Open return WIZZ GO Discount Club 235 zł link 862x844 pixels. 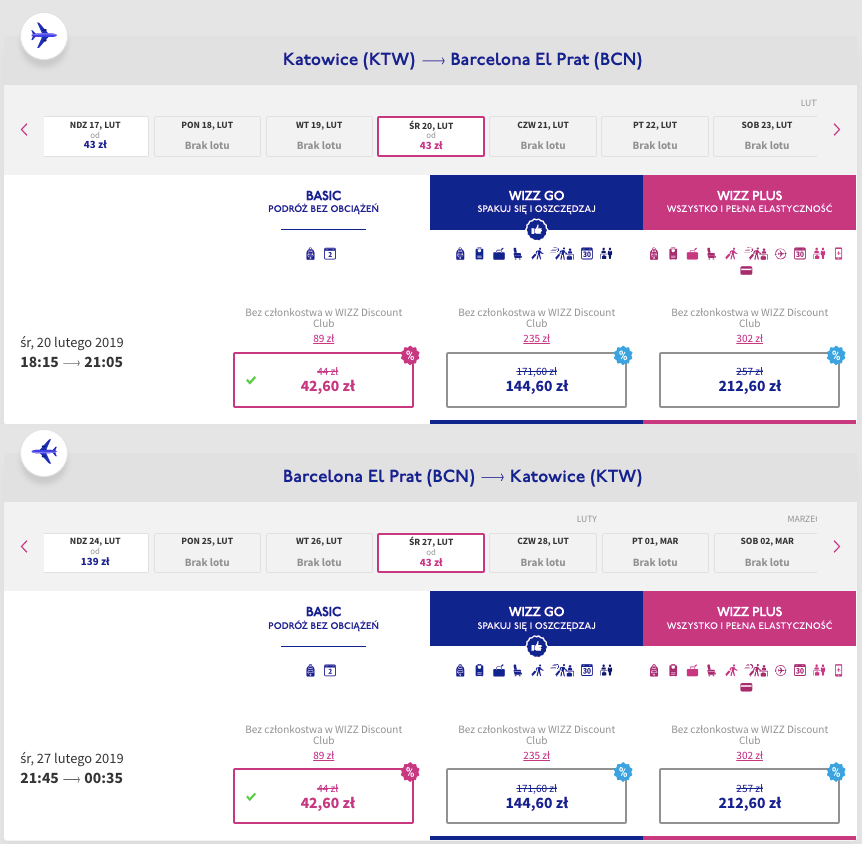(x=537, y=755)
